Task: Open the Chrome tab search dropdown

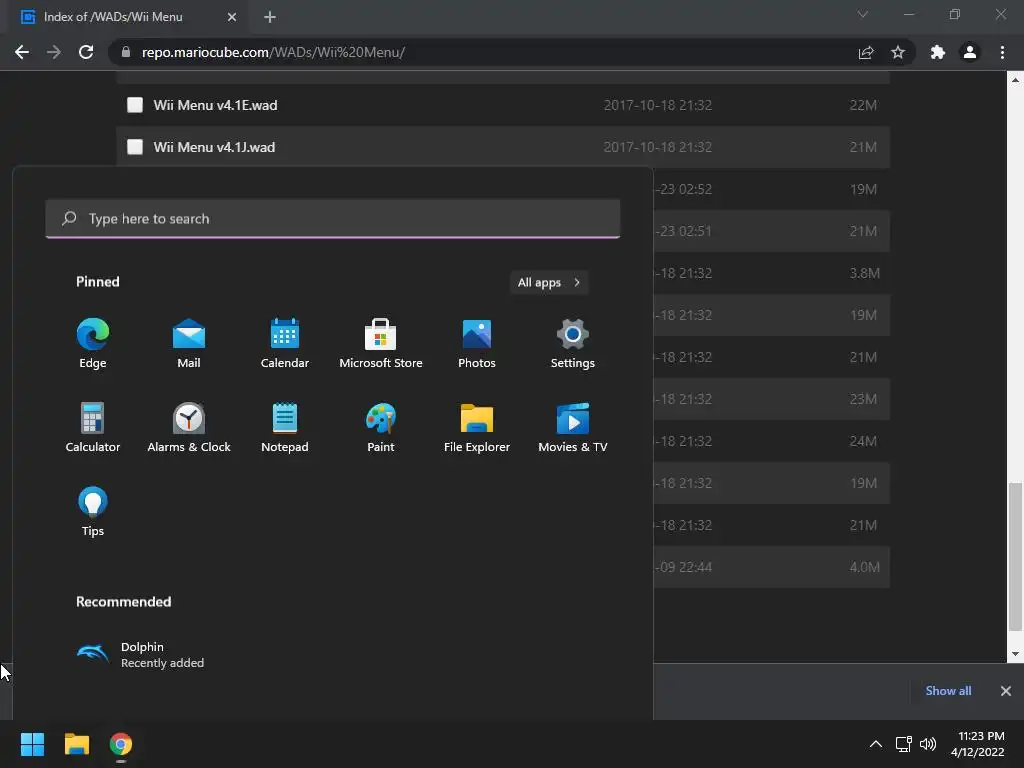Action: point(863,14)
